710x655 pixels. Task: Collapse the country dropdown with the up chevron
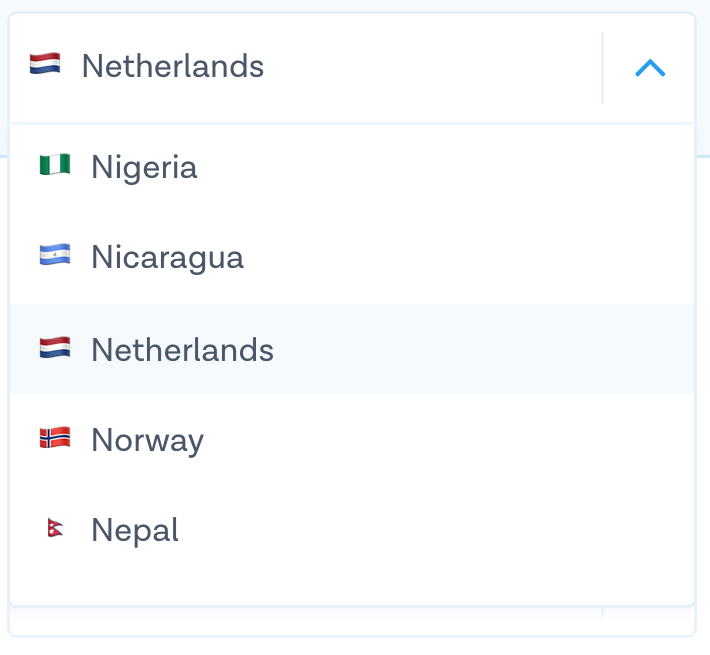point(650,68)
